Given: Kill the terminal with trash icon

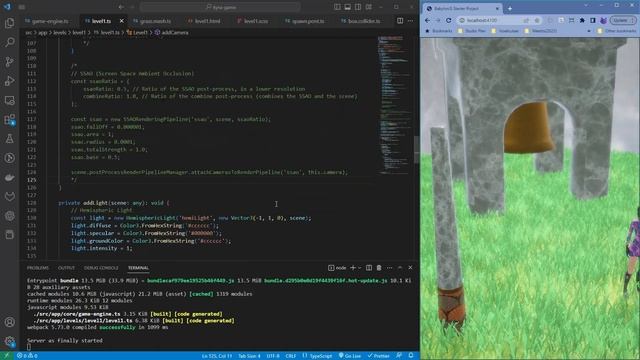Looking at the screenshot, I should point(379,268).
